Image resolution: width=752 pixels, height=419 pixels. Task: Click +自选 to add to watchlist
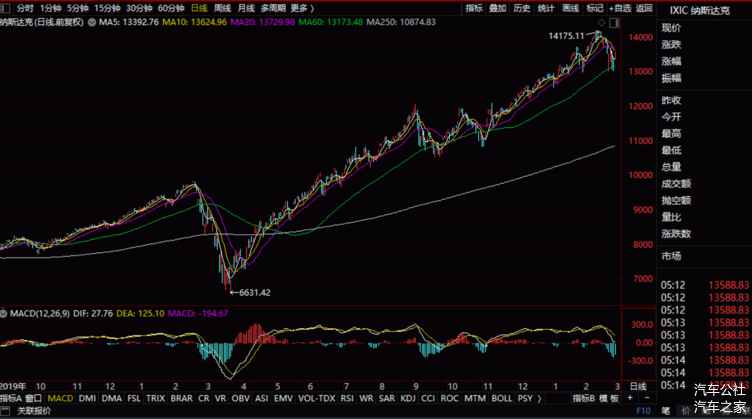[620, 8]
